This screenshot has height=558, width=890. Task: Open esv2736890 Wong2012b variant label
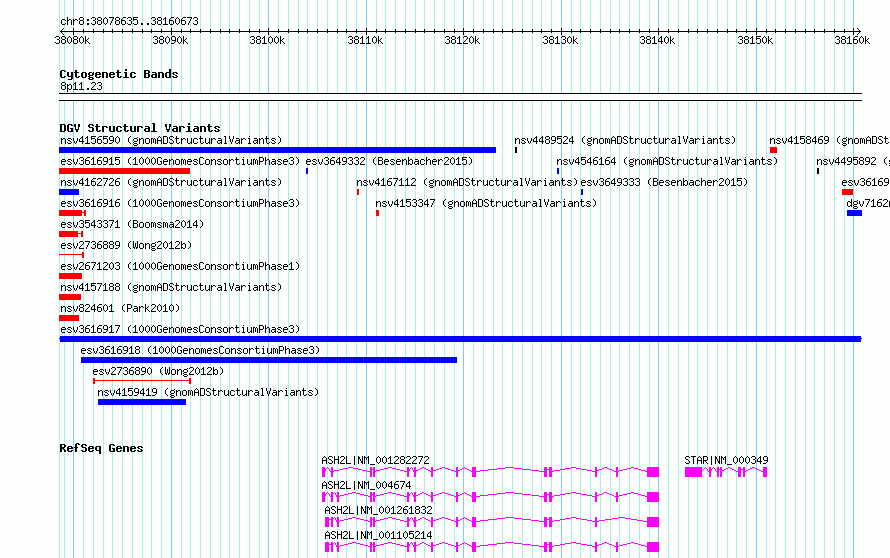click(158, 371)
